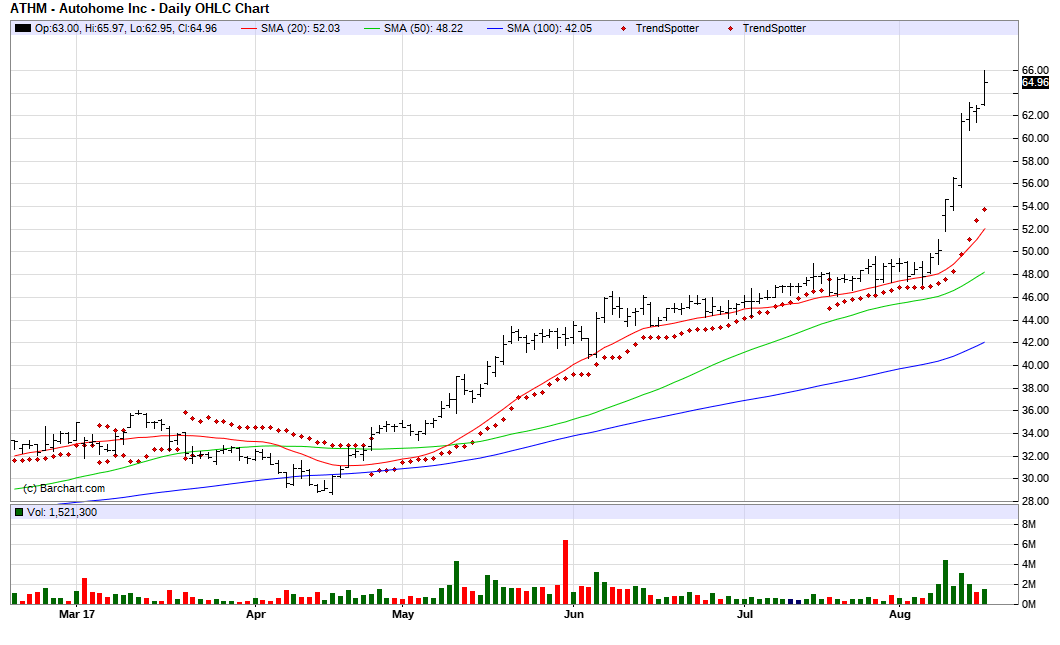This screenshot has height=645, width=1060.
Task: Click the 34.00 price axis label
Action: (1035, 433)
